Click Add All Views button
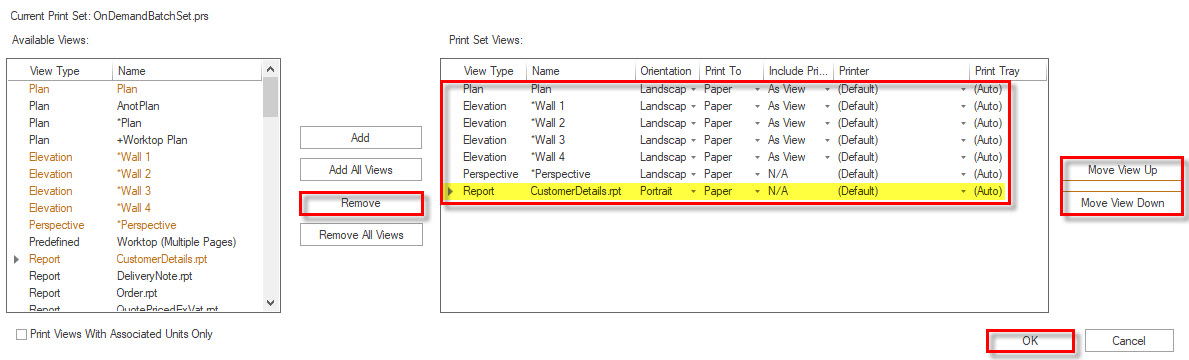Screen dimensions: 1189x360 coord(360,170)
